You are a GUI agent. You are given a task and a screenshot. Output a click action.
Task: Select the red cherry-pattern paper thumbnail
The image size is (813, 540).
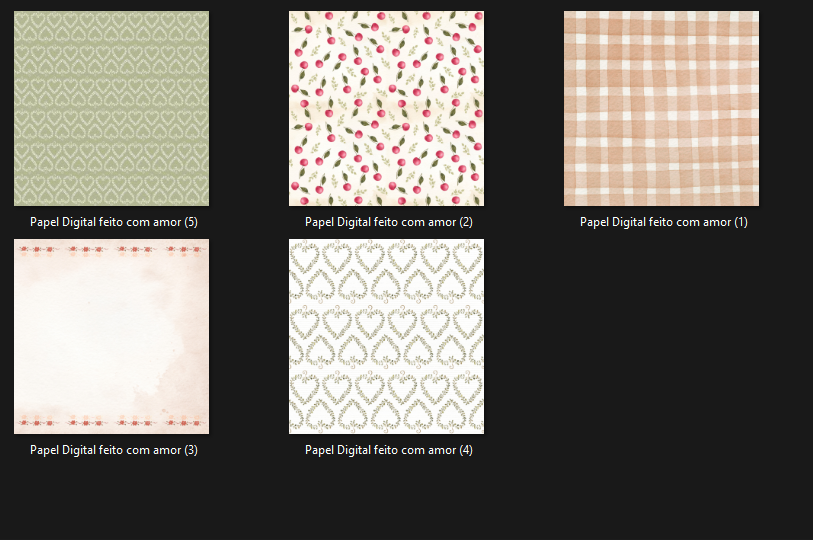386,108
